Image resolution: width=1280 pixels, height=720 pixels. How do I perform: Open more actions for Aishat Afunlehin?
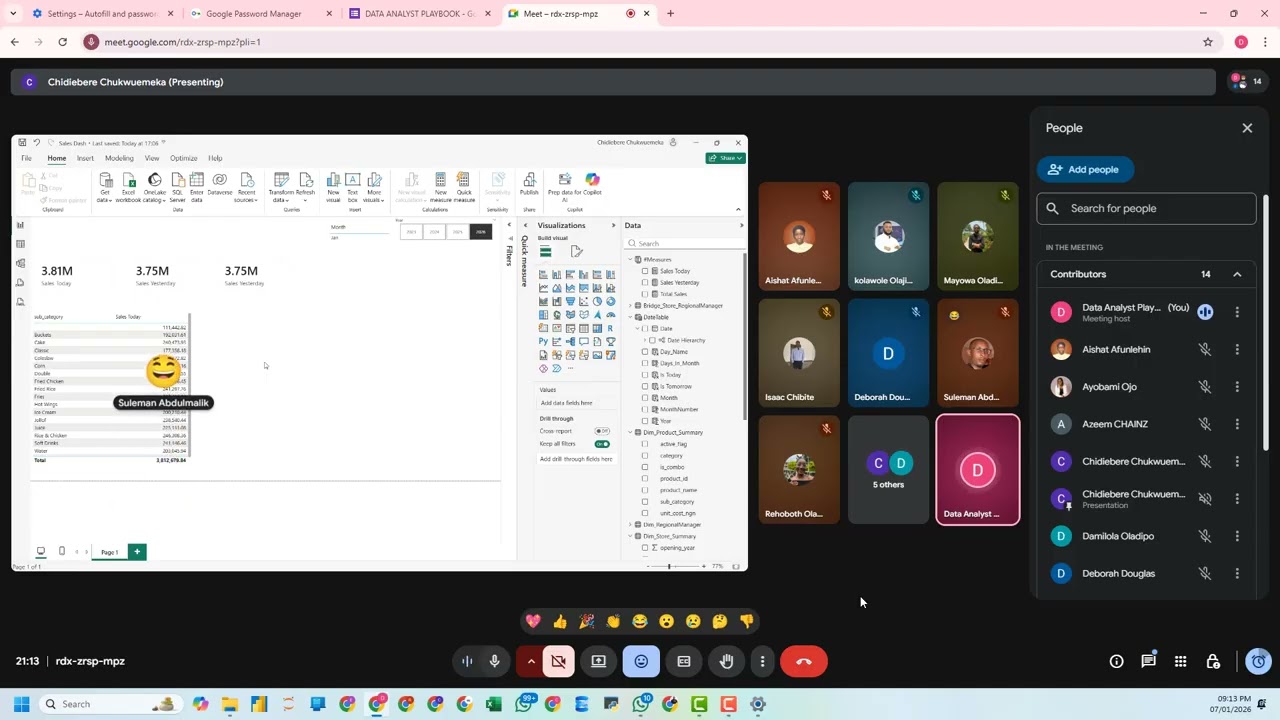[x=1237, y=349]
